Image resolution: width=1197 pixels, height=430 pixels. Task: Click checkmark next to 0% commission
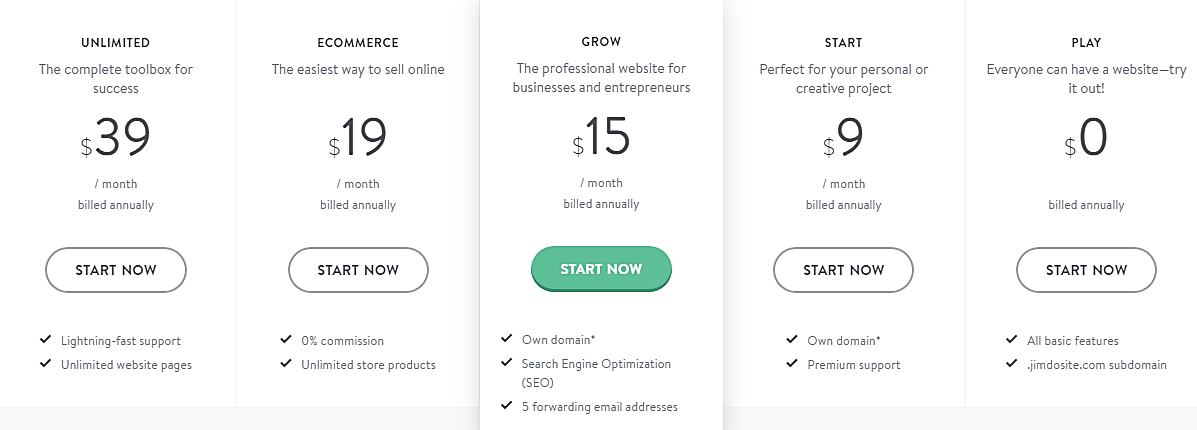click(286, 340)
